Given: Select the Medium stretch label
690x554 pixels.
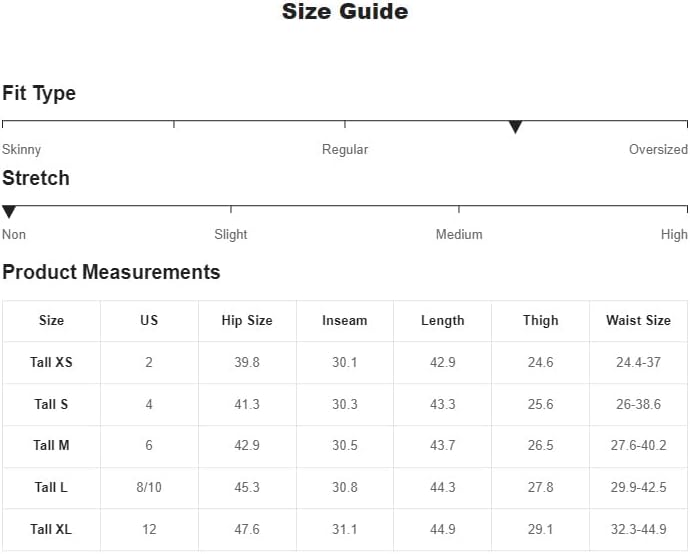Looking at the screenshot, I should pos(459,235).
